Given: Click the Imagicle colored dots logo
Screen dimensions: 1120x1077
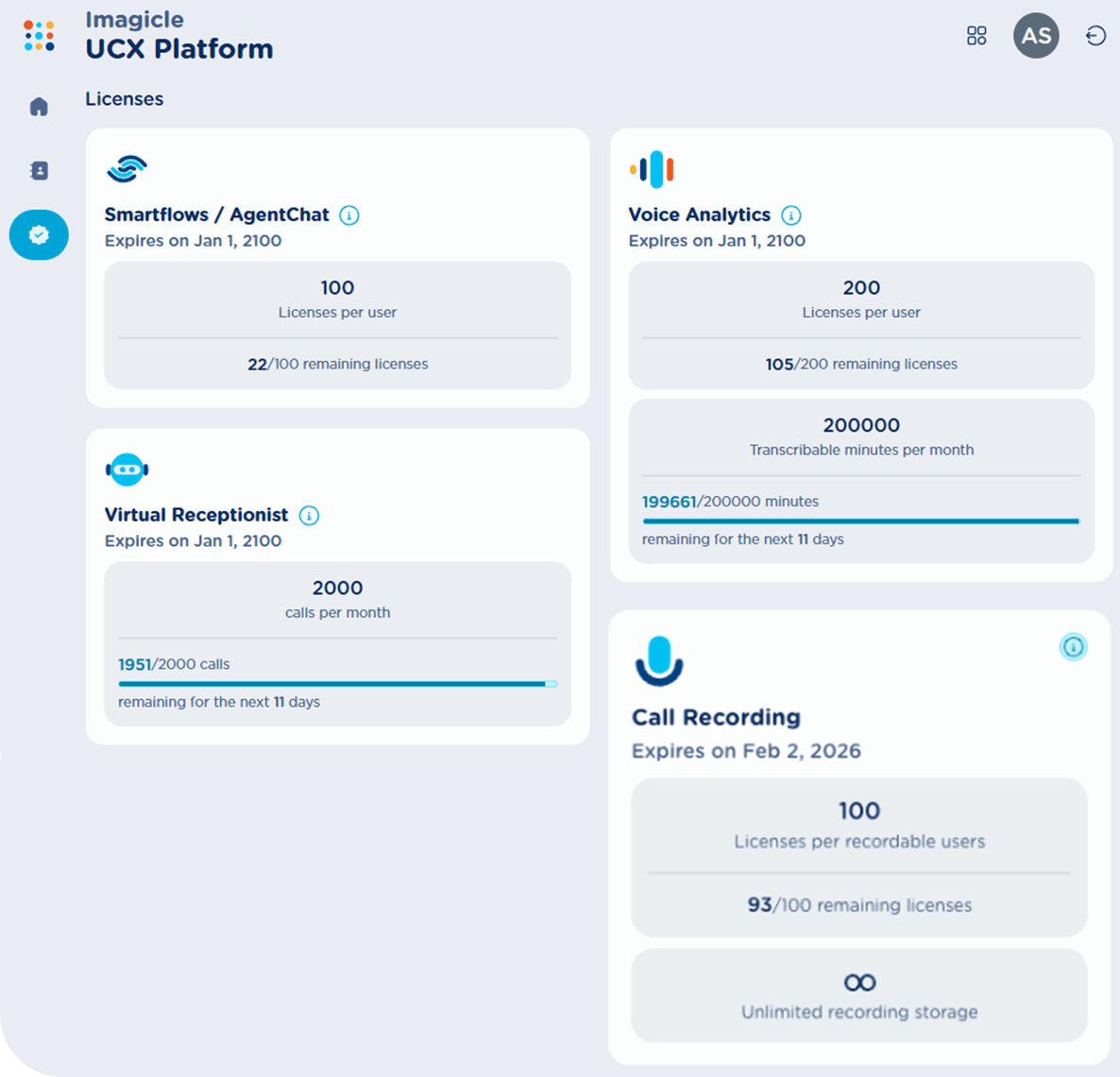Looking at the screenshot, I should [39, 36].
